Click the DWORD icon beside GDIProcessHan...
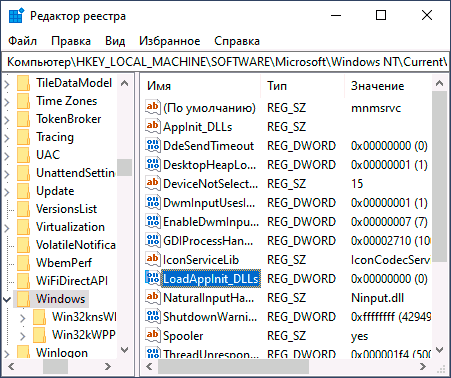The width and height of the screenshot is (451, 378). coord(153,240)
